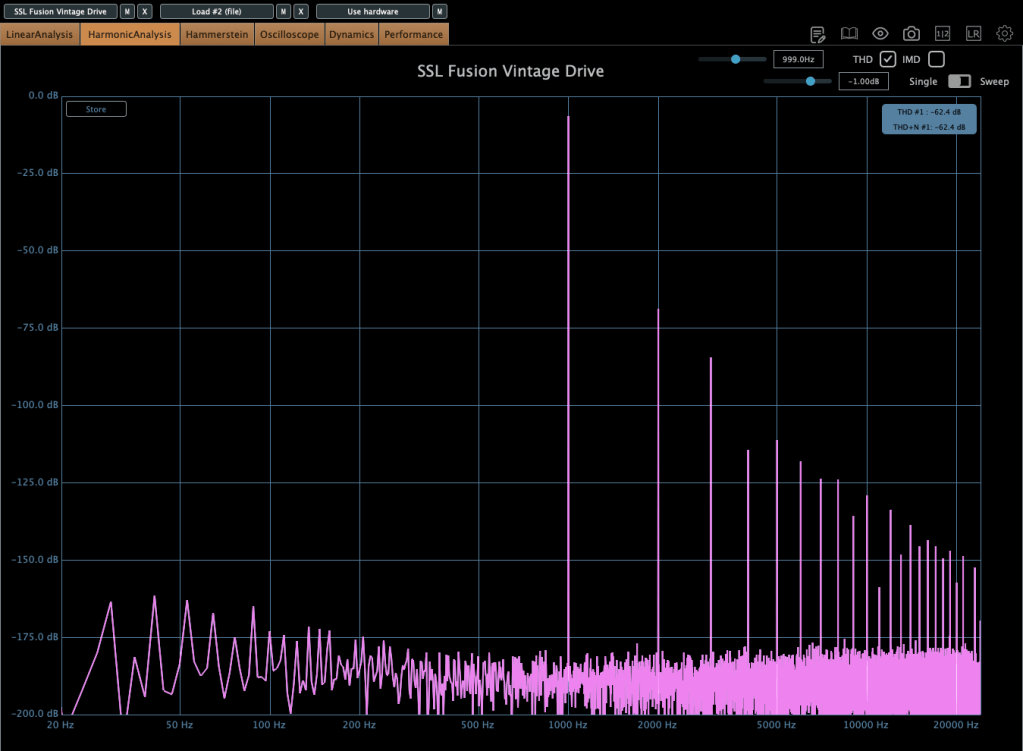Remove the SSL Fusion Vintage Drive plugin

[x=145, y=11]
